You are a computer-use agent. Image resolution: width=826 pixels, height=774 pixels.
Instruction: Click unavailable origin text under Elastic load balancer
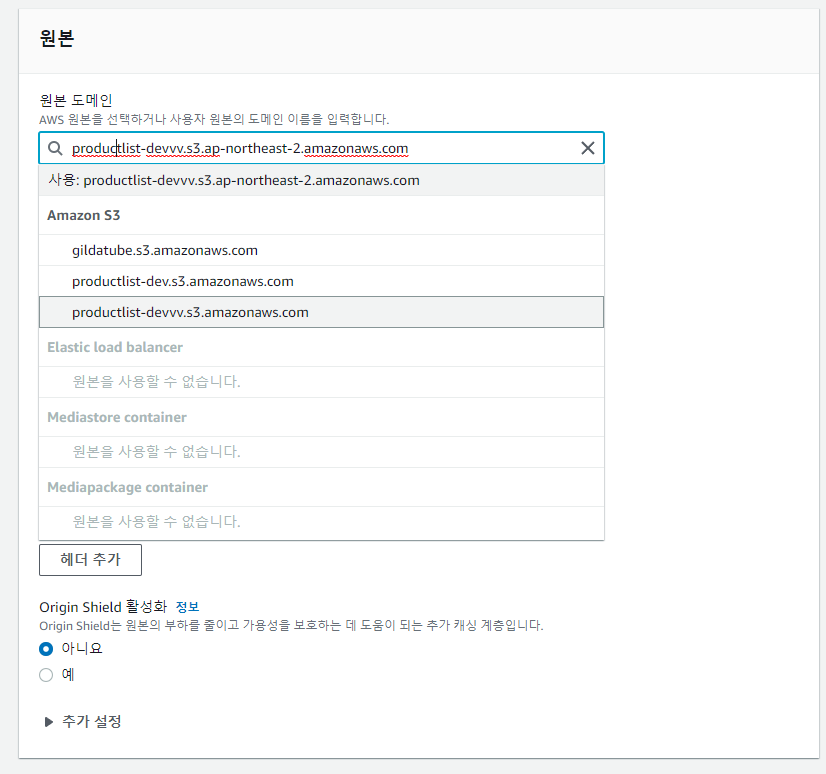point(156,381)
